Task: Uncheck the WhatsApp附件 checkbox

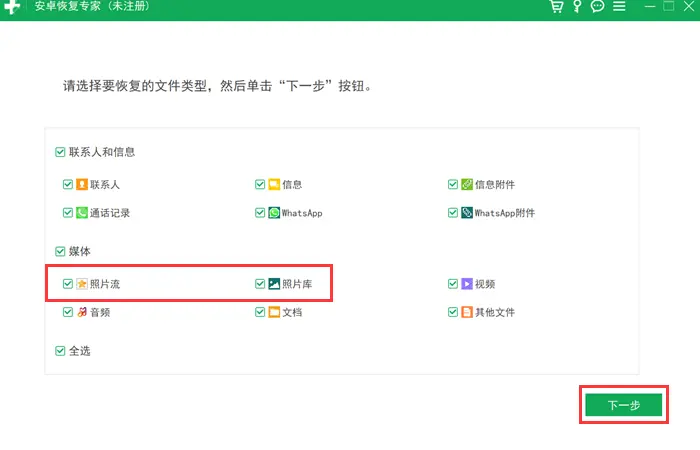Action: point(453,212)
